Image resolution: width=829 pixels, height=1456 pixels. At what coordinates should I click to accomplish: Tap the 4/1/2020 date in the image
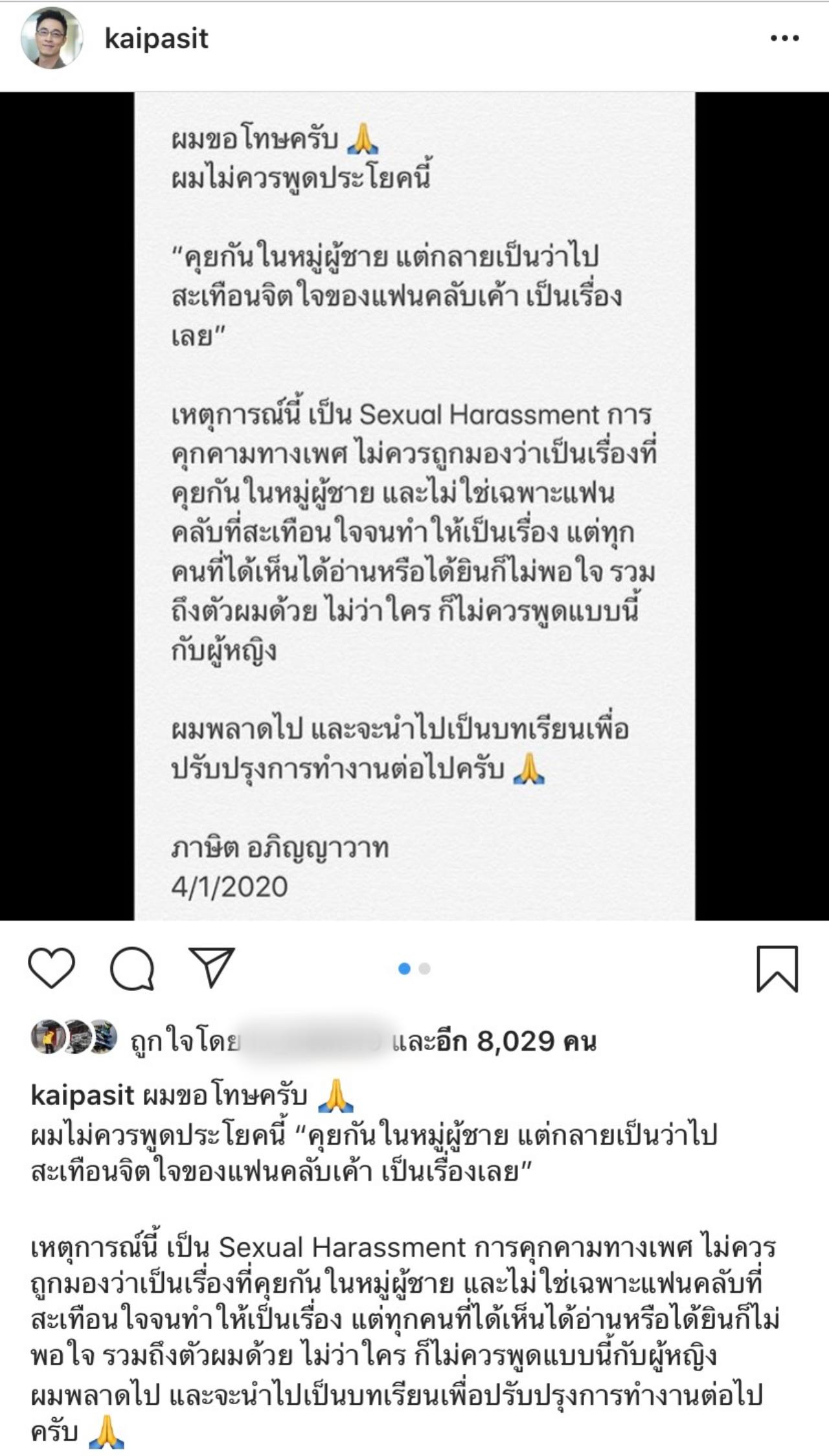(229, 886)
